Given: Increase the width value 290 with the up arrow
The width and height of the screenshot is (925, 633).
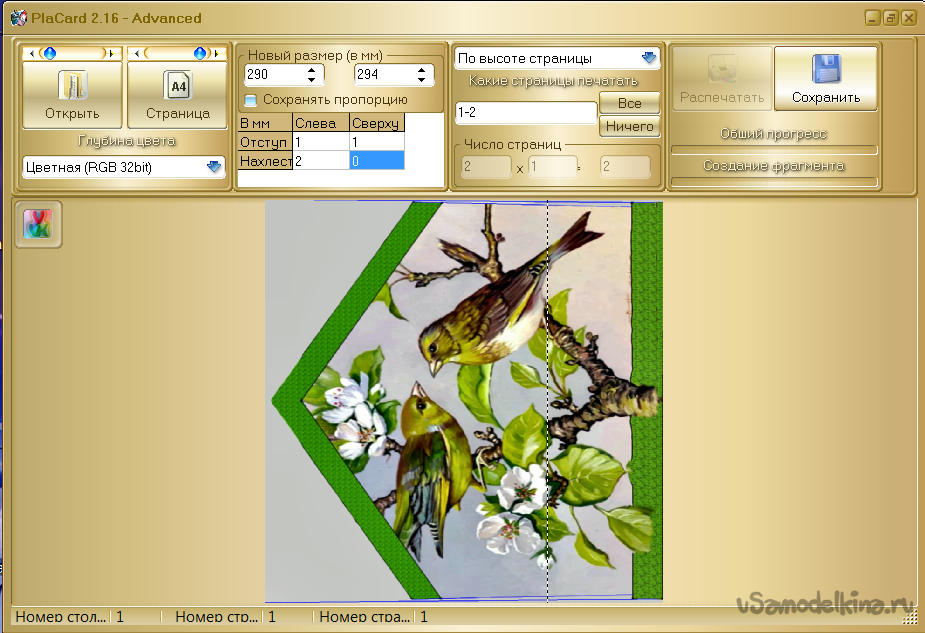Looking at the screenshot, I should point(311,69).
